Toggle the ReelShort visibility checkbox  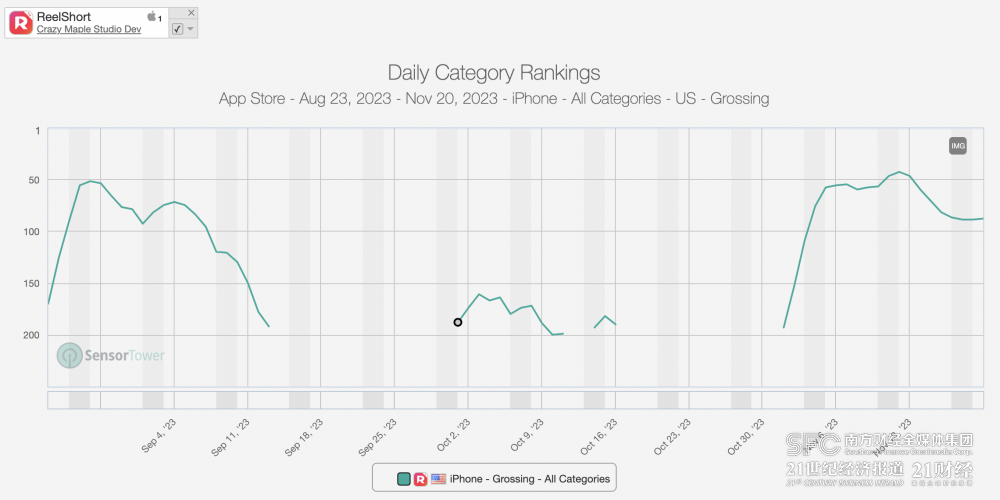click(177, 29)
